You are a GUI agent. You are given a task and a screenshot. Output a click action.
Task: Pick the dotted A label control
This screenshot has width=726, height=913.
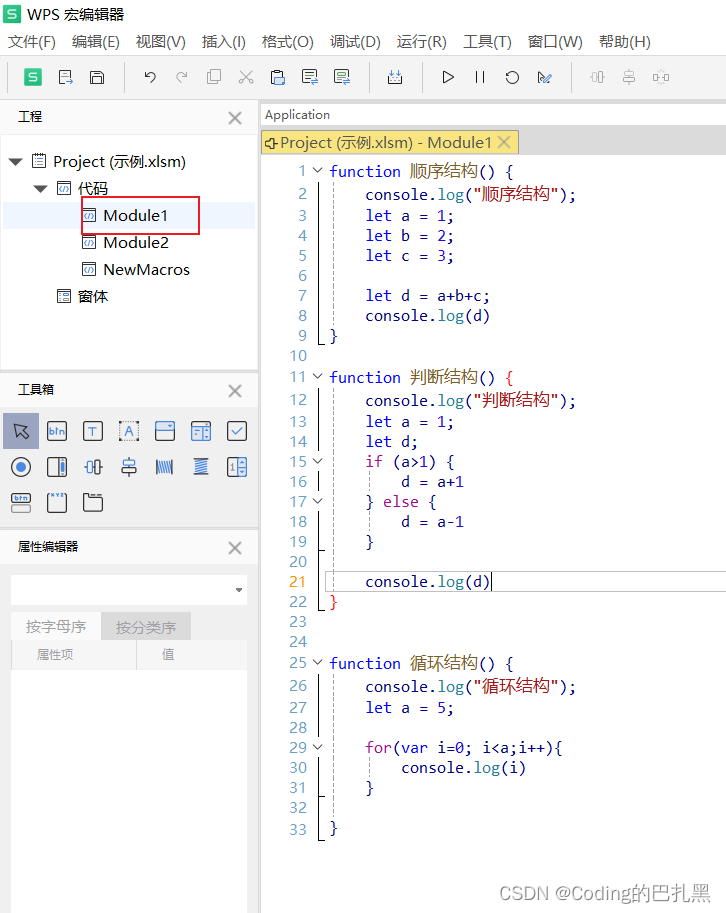[x=129, y=431]
